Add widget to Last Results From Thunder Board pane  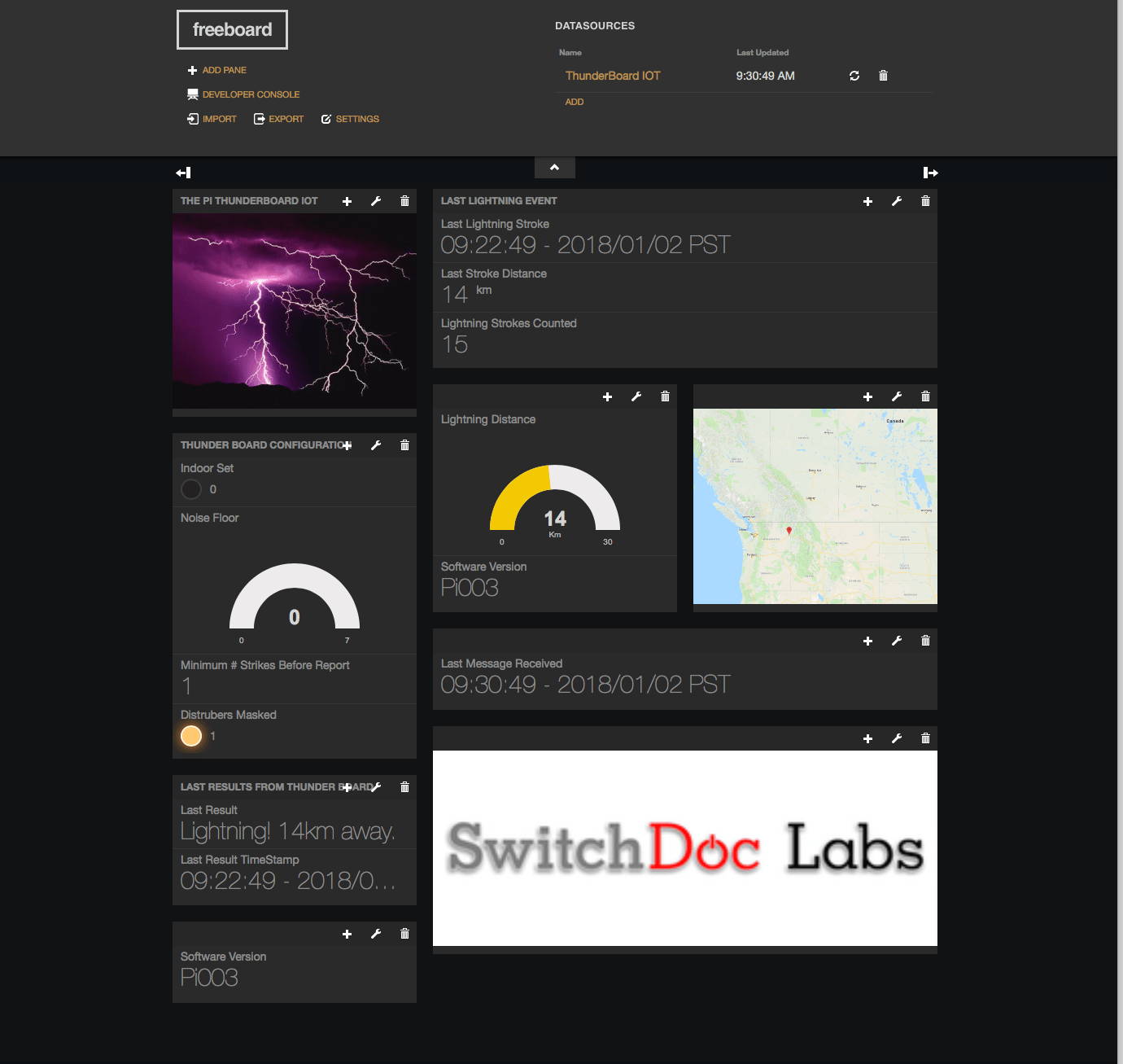[347, 787]
